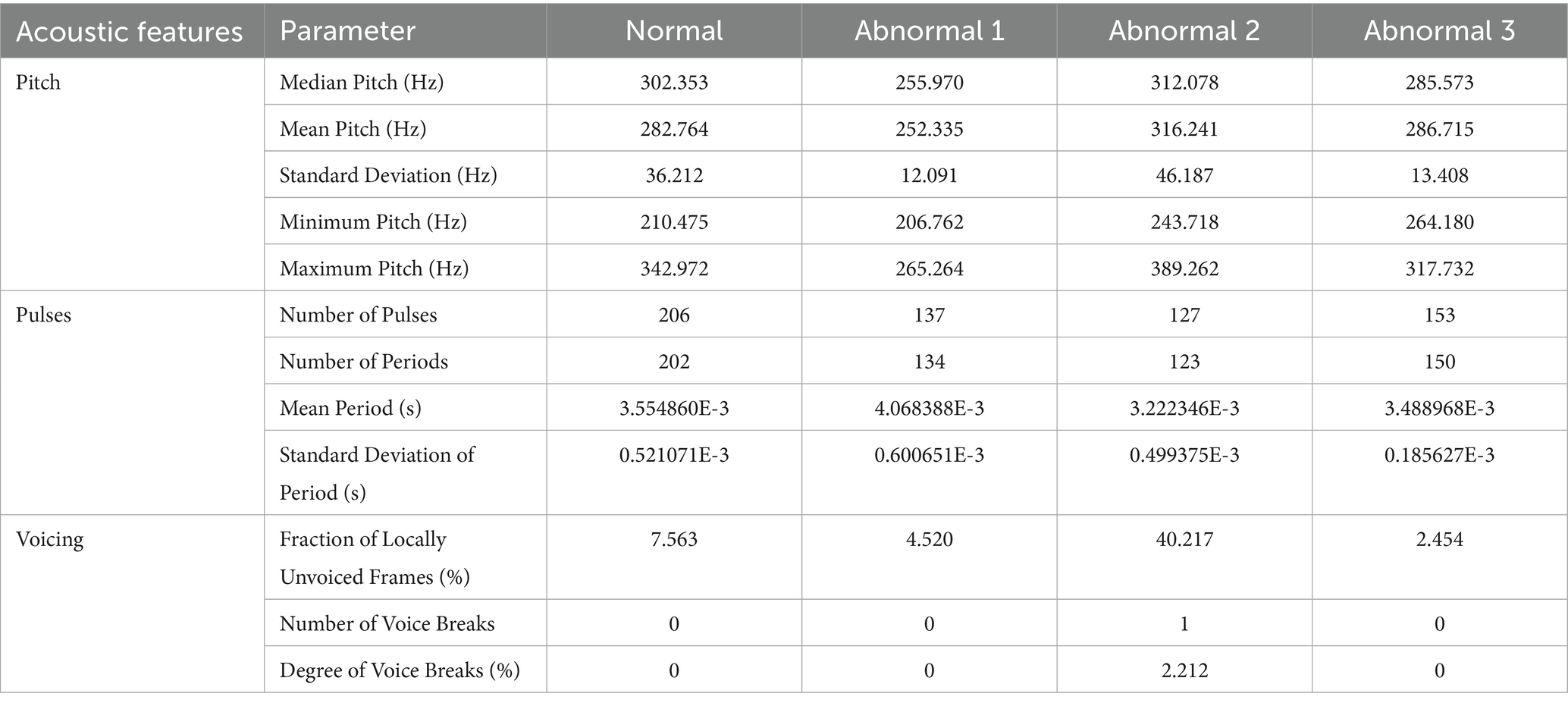Click the Voicing category cell
1568x706 pixels.
49,540
